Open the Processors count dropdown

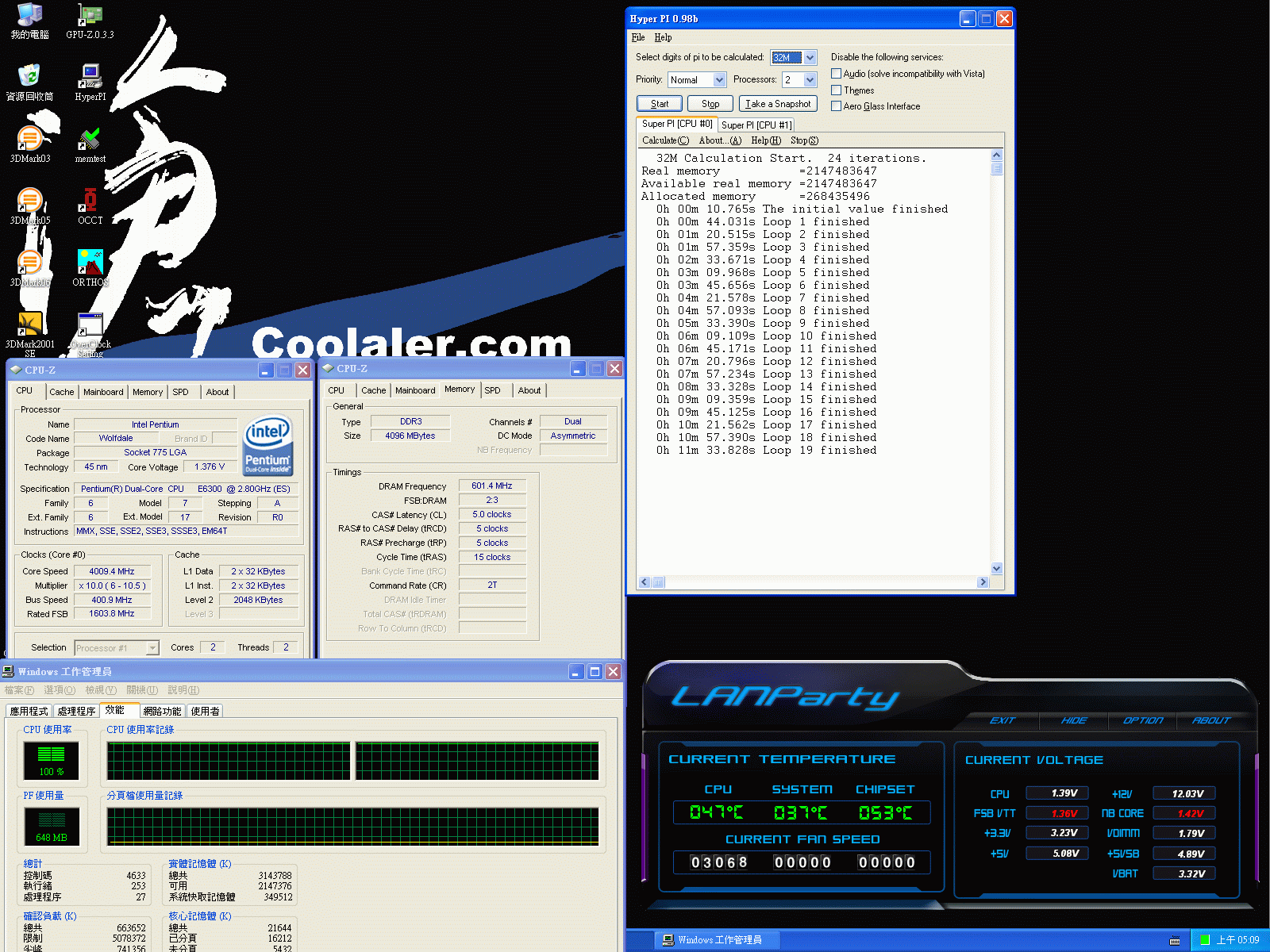[x=810, y=80]
